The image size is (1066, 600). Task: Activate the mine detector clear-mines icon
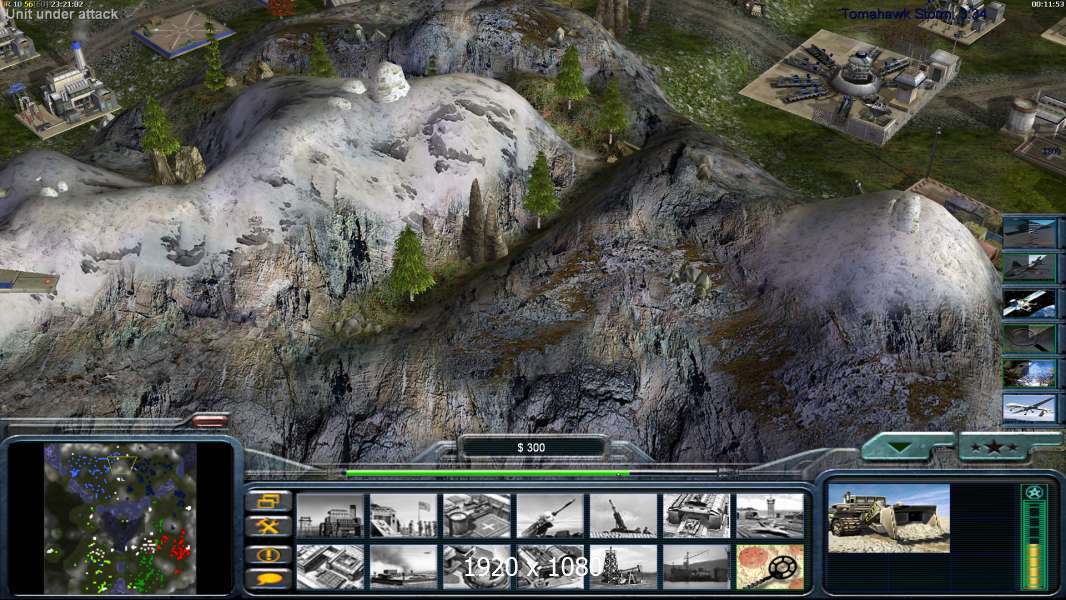tap(769, 566)
